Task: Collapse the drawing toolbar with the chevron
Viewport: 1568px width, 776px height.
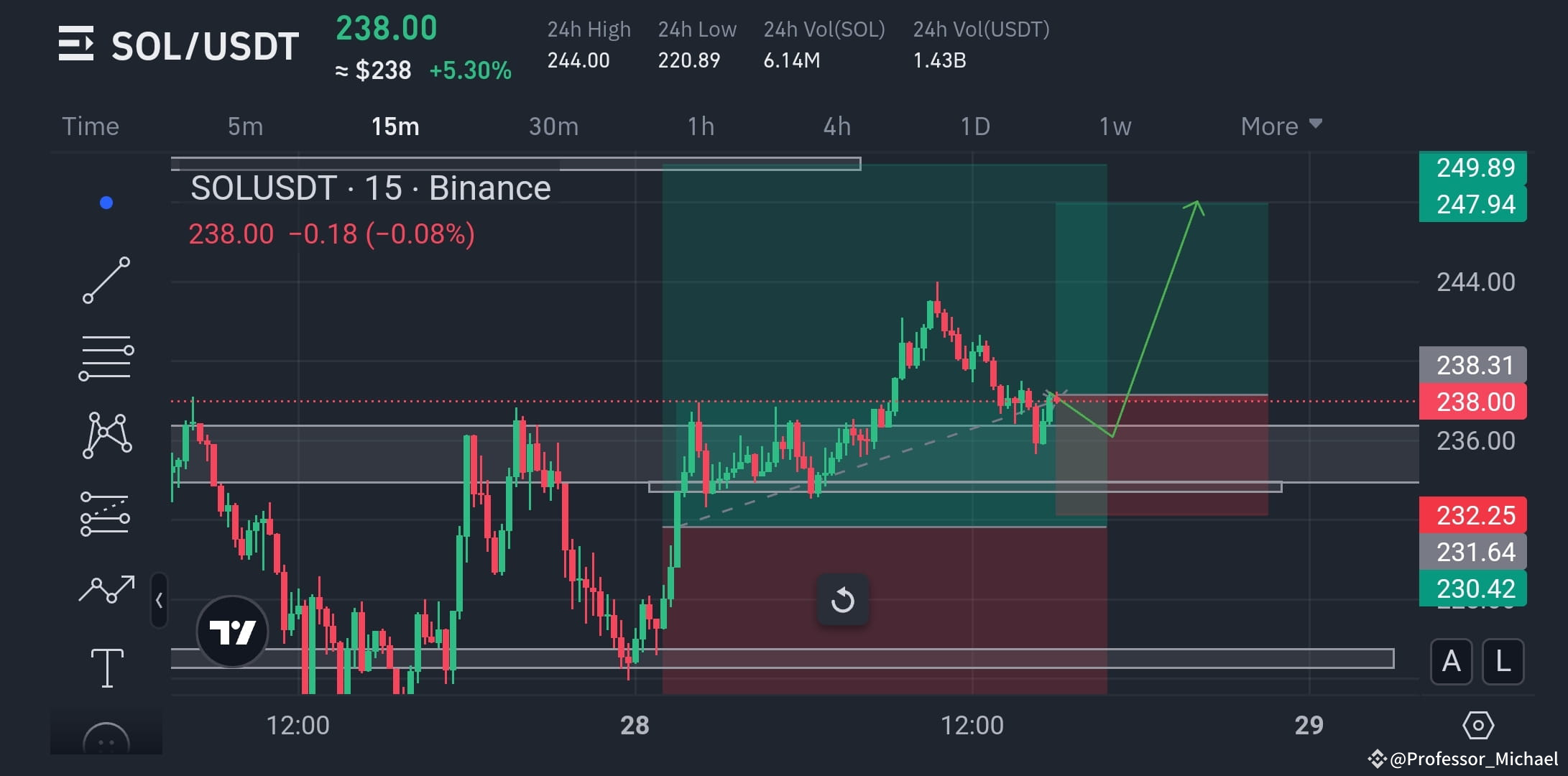Action: (x=158, y=599)
